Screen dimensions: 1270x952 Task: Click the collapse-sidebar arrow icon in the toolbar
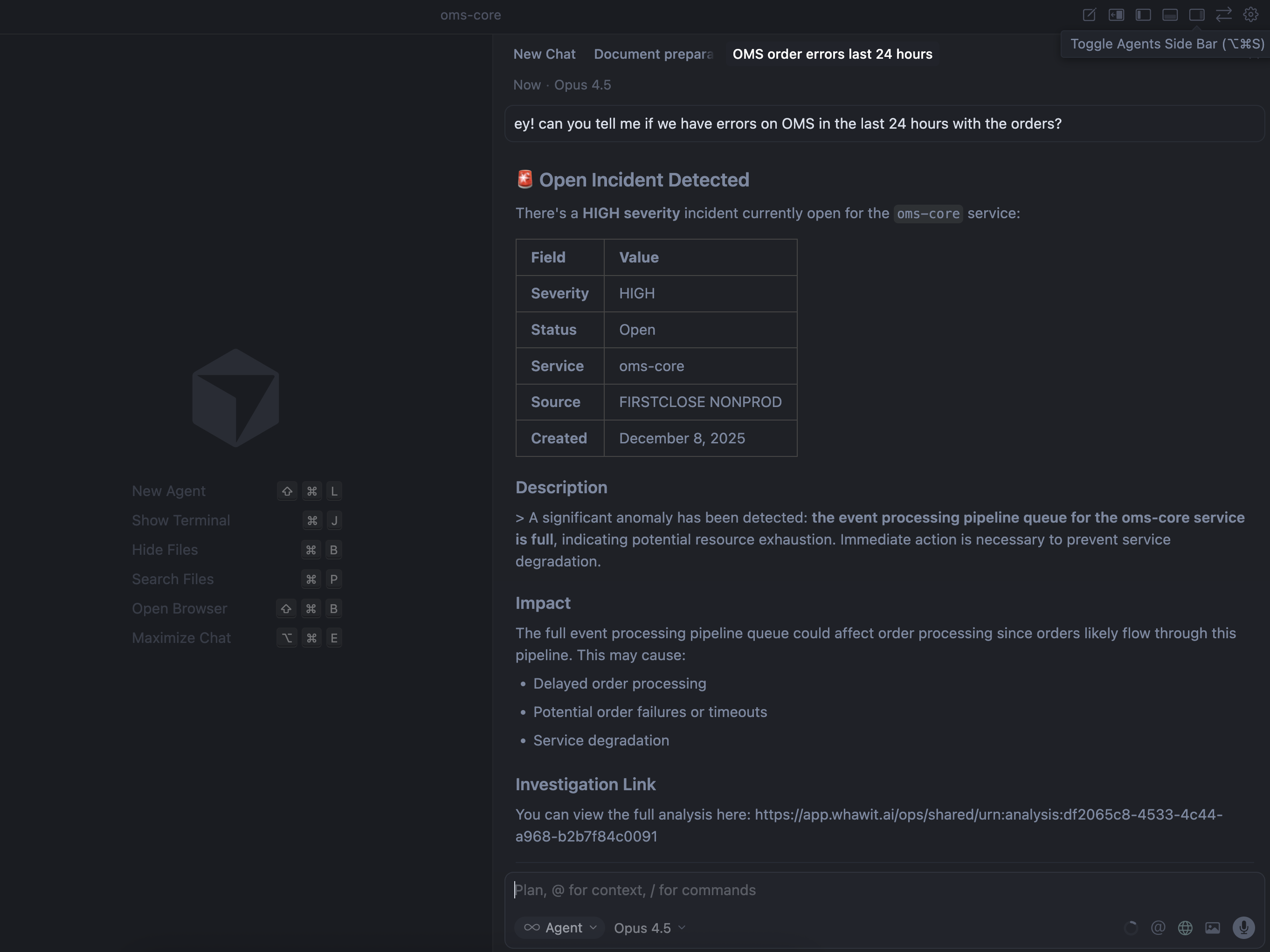coord(1117,15)
